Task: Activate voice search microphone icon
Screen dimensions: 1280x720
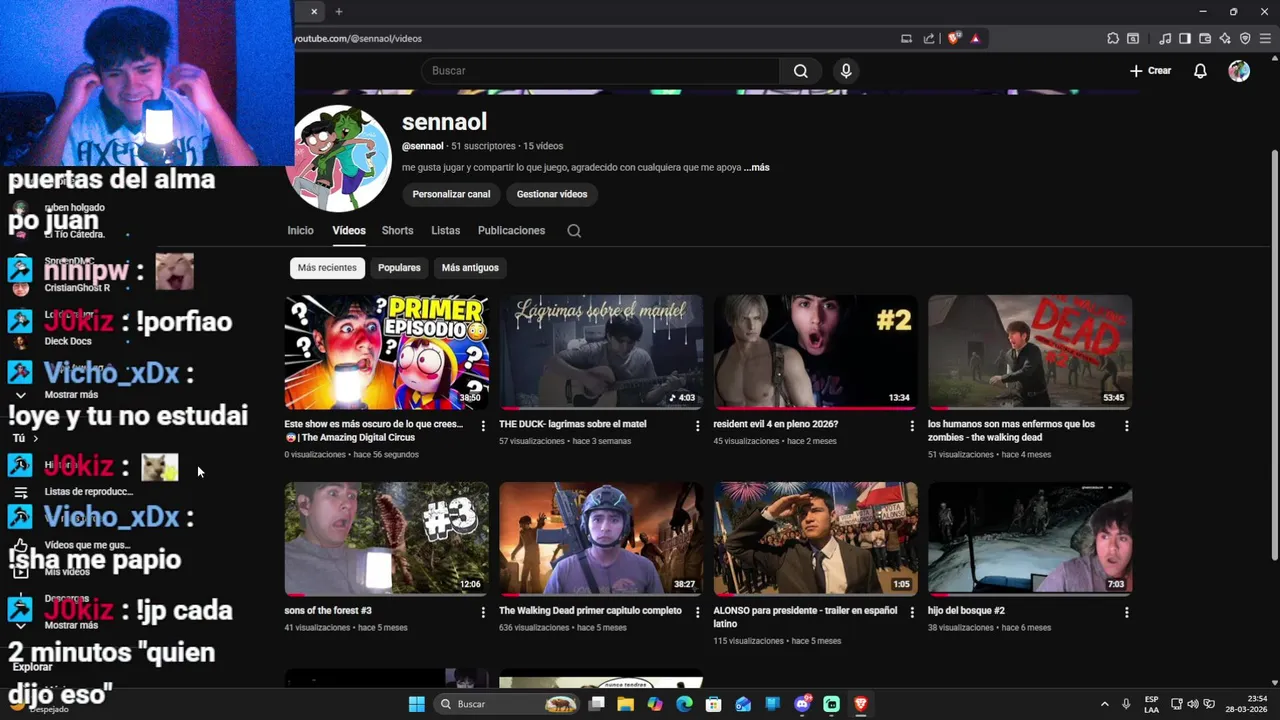Action: [846, 71]
